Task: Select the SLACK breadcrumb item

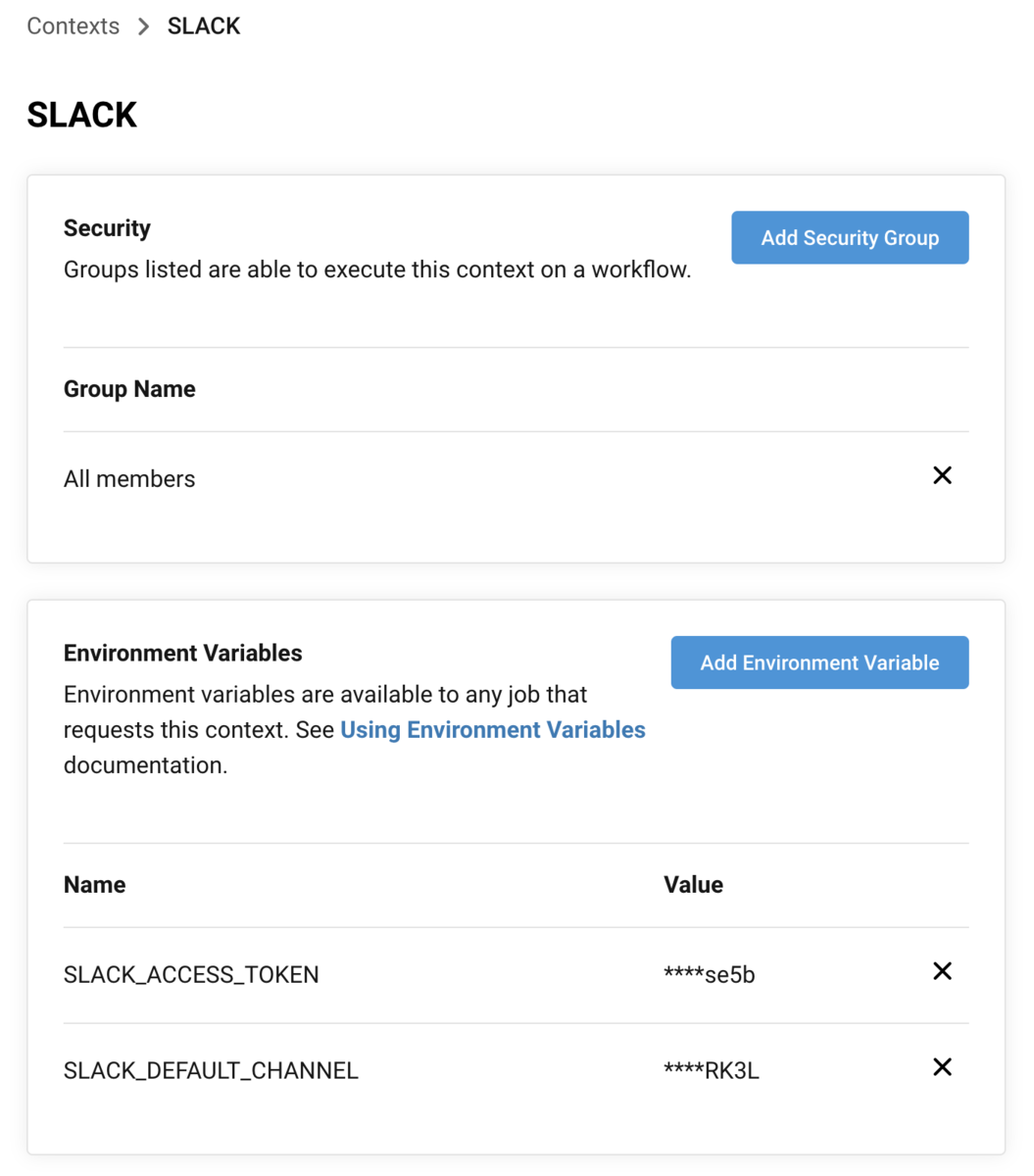Action: coord(204,25)
